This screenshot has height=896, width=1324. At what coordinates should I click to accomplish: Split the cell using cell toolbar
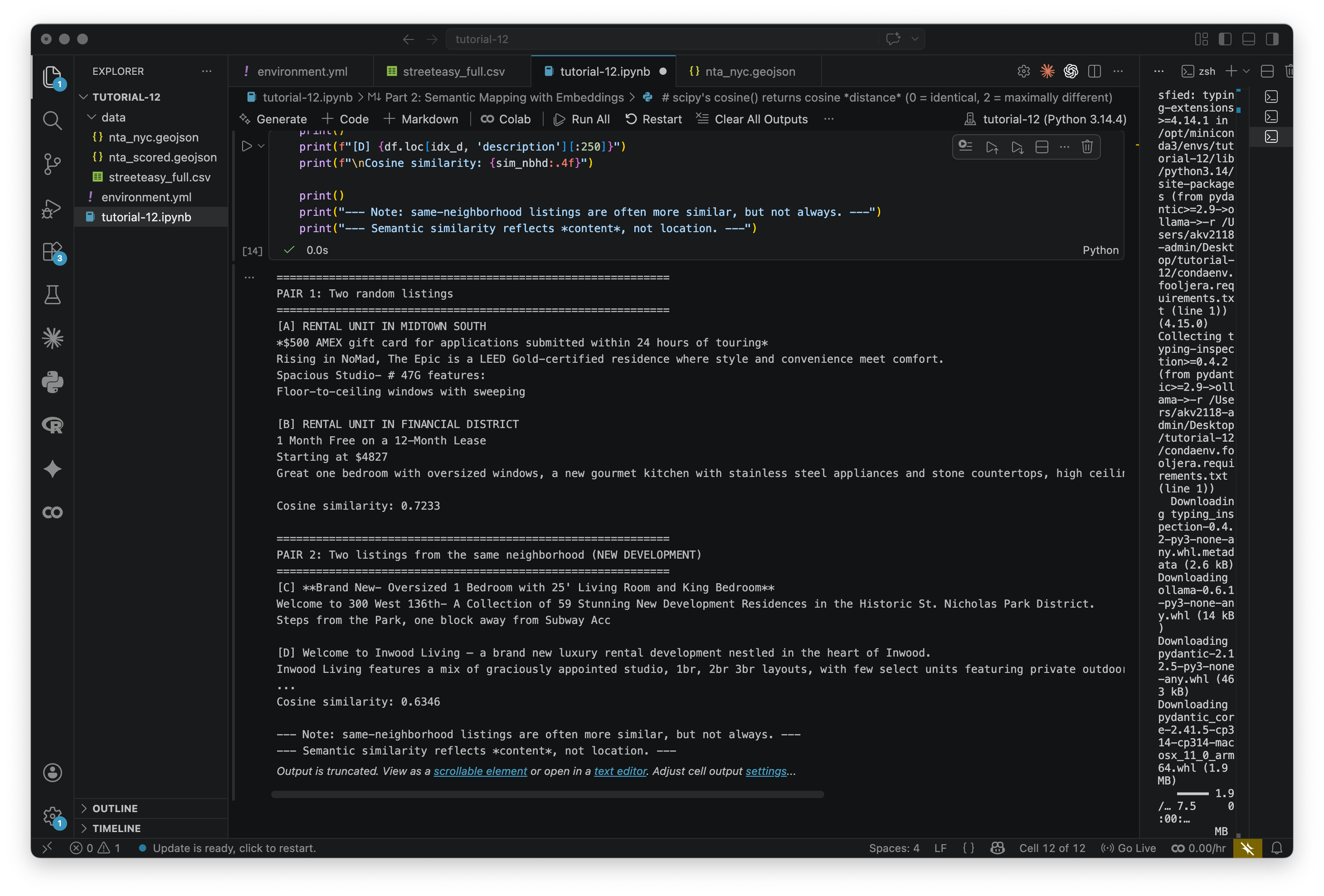click(1042, 147)
